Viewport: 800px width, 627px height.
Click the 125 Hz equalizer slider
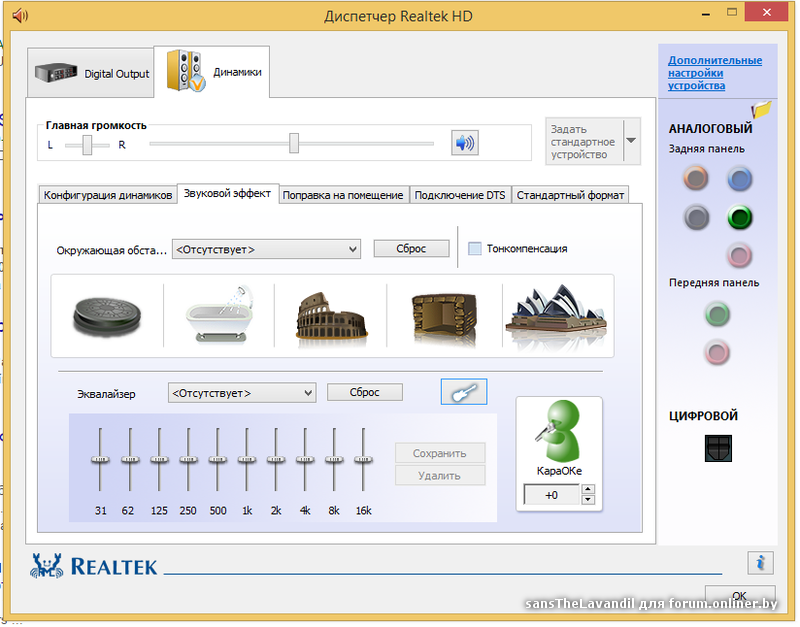[160, 462]
